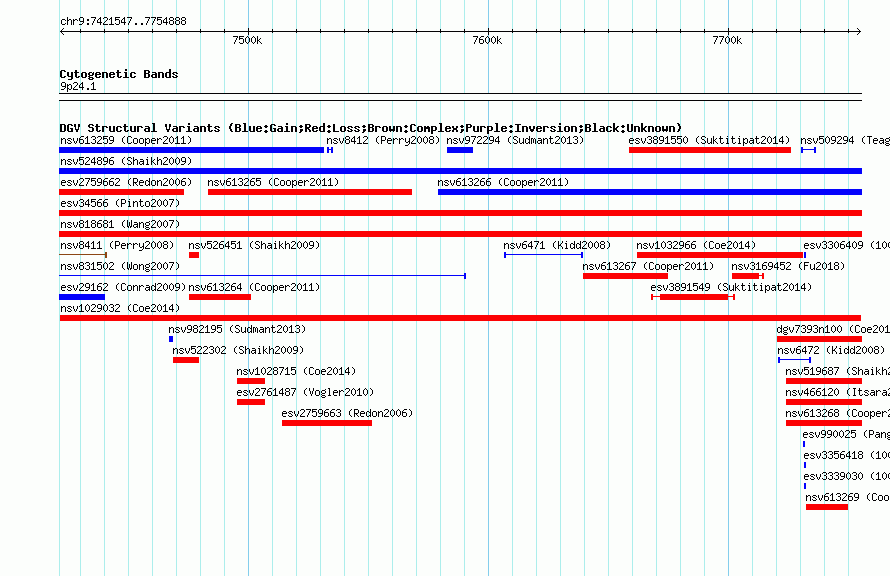
Task: Open the nsv613265 (Cooper2011) variant
Action: coord(273,182)
